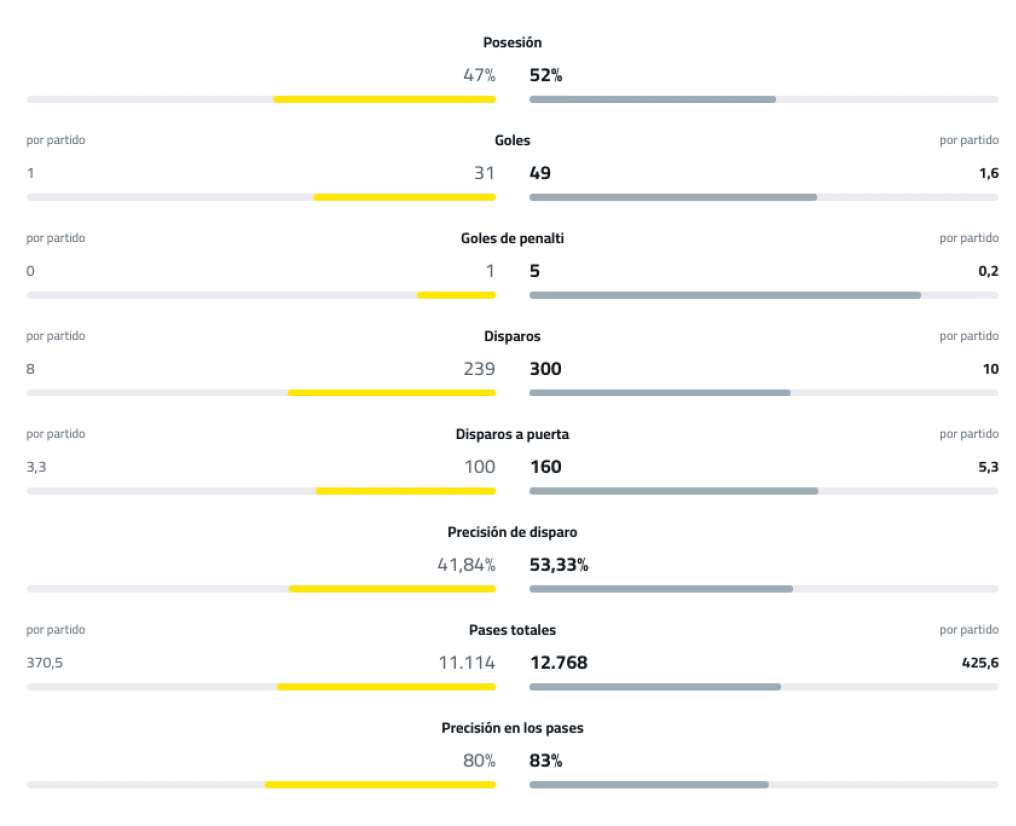Viewport: 1016px width, 826px height.
Task: Click the yellow Goles progress bar
Action: point(404,197)
